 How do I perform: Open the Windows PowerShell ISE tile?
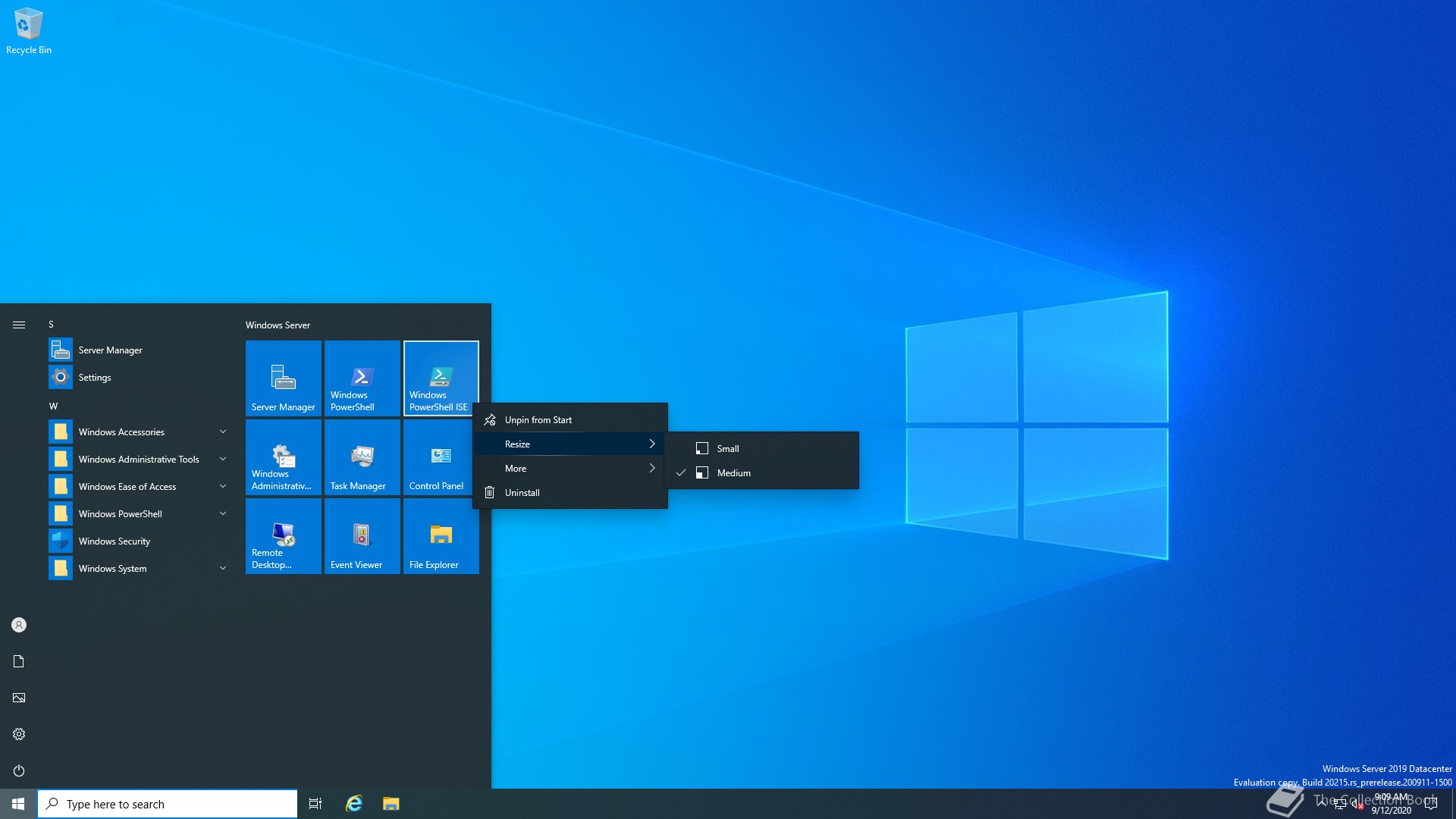(x=441, y=378)
